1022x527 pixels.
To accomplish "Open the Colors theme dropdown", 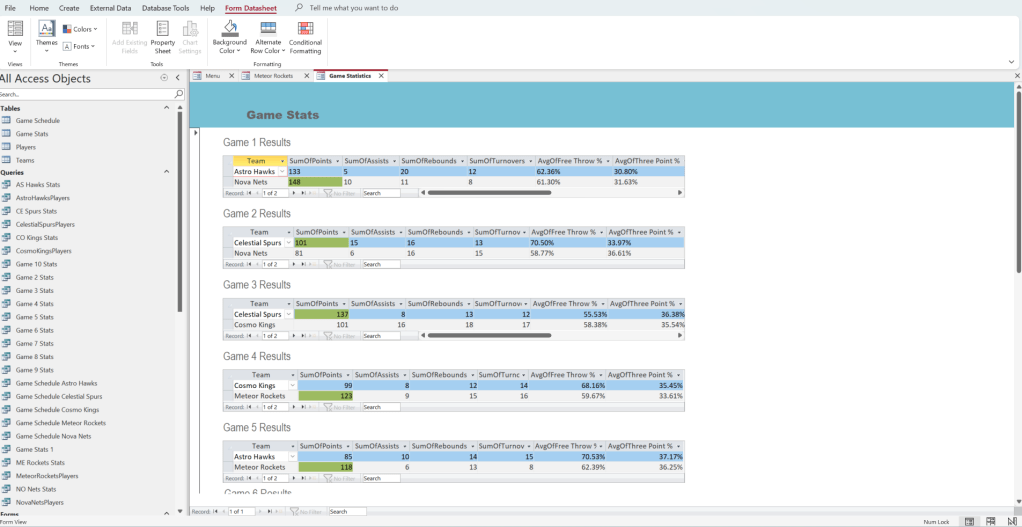I will tap(79, 29).
